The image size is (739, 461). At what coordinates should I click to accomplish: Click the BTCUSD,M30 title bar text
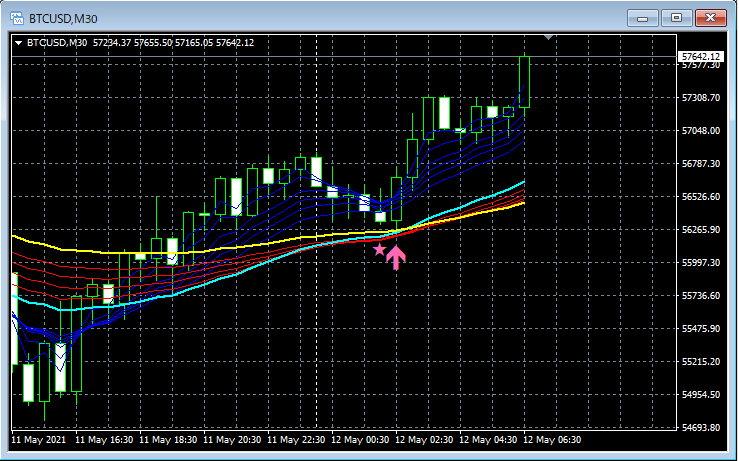coord(63,19)
